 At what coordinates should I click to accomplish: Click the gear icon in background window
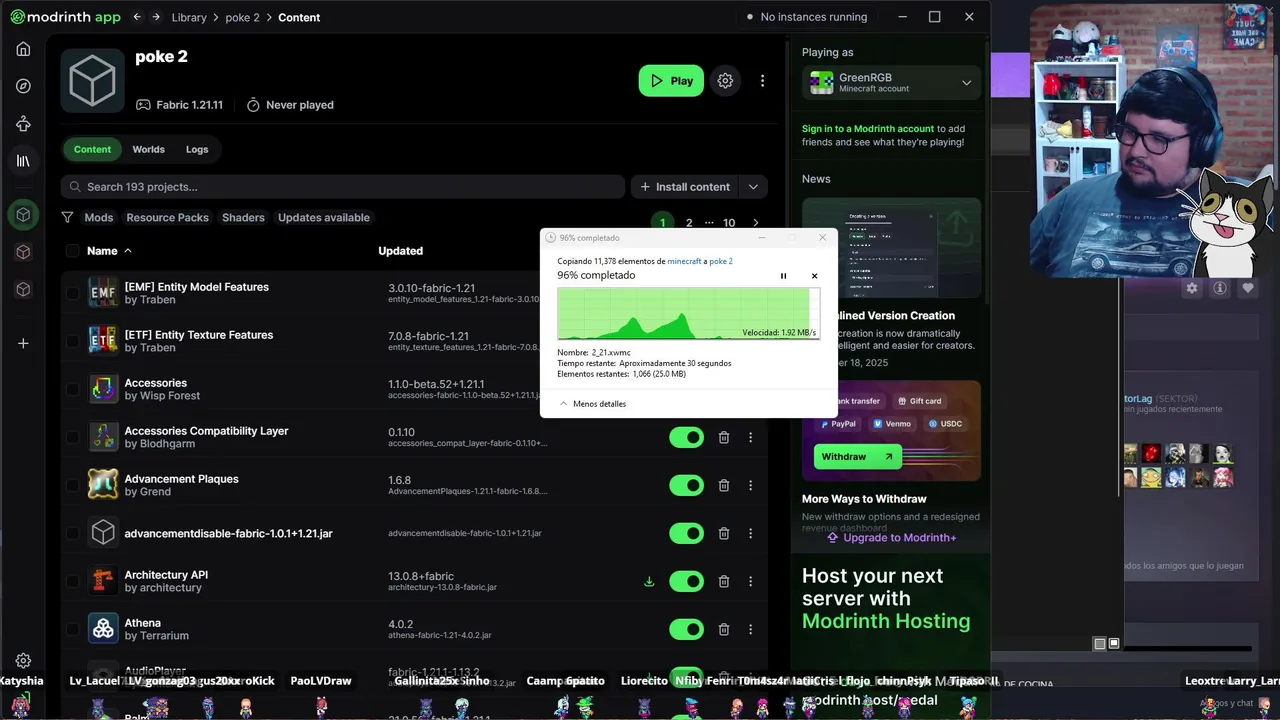1192,288
